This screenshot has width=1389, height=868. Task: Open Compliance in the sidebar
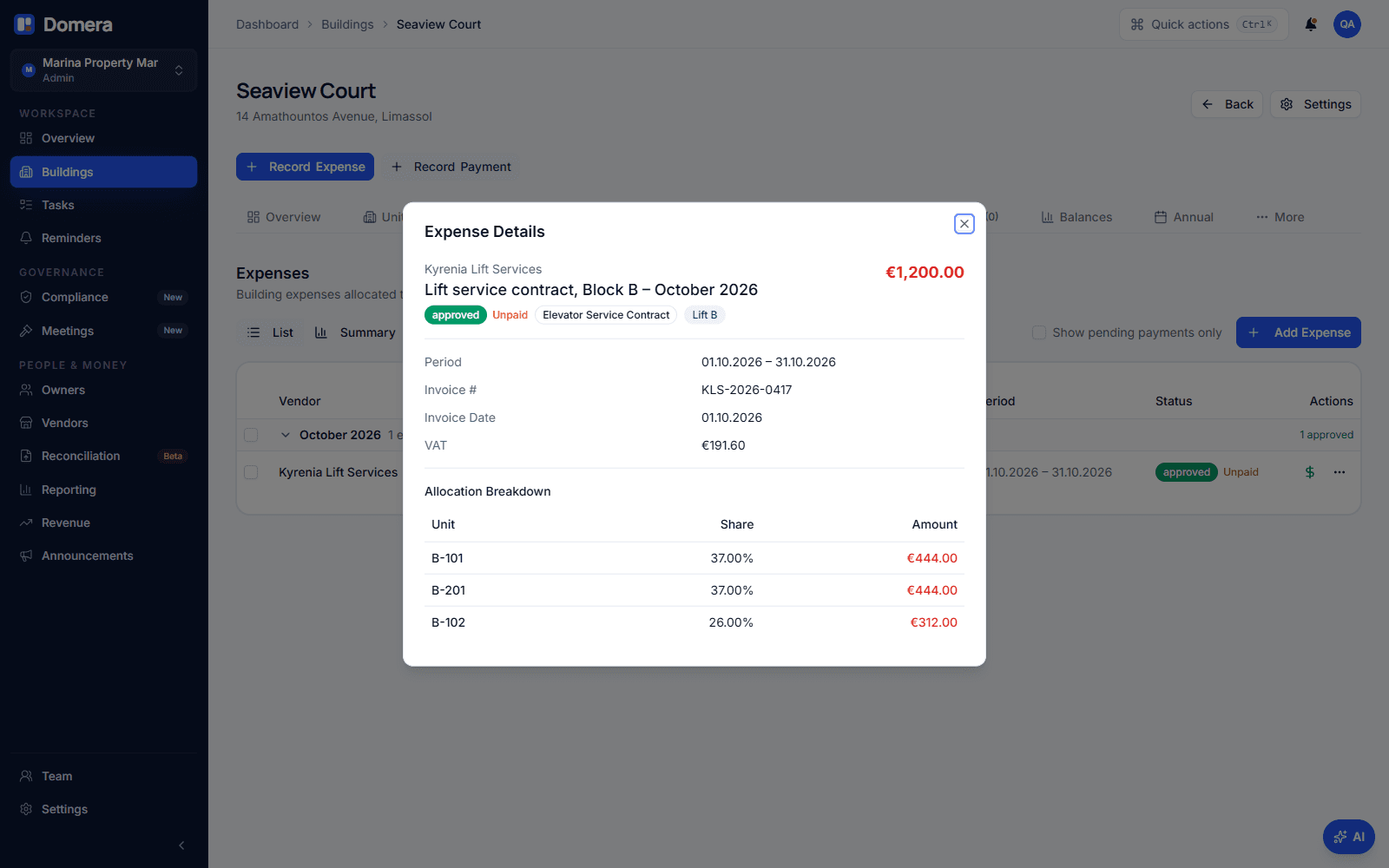[x=104, y=297]
